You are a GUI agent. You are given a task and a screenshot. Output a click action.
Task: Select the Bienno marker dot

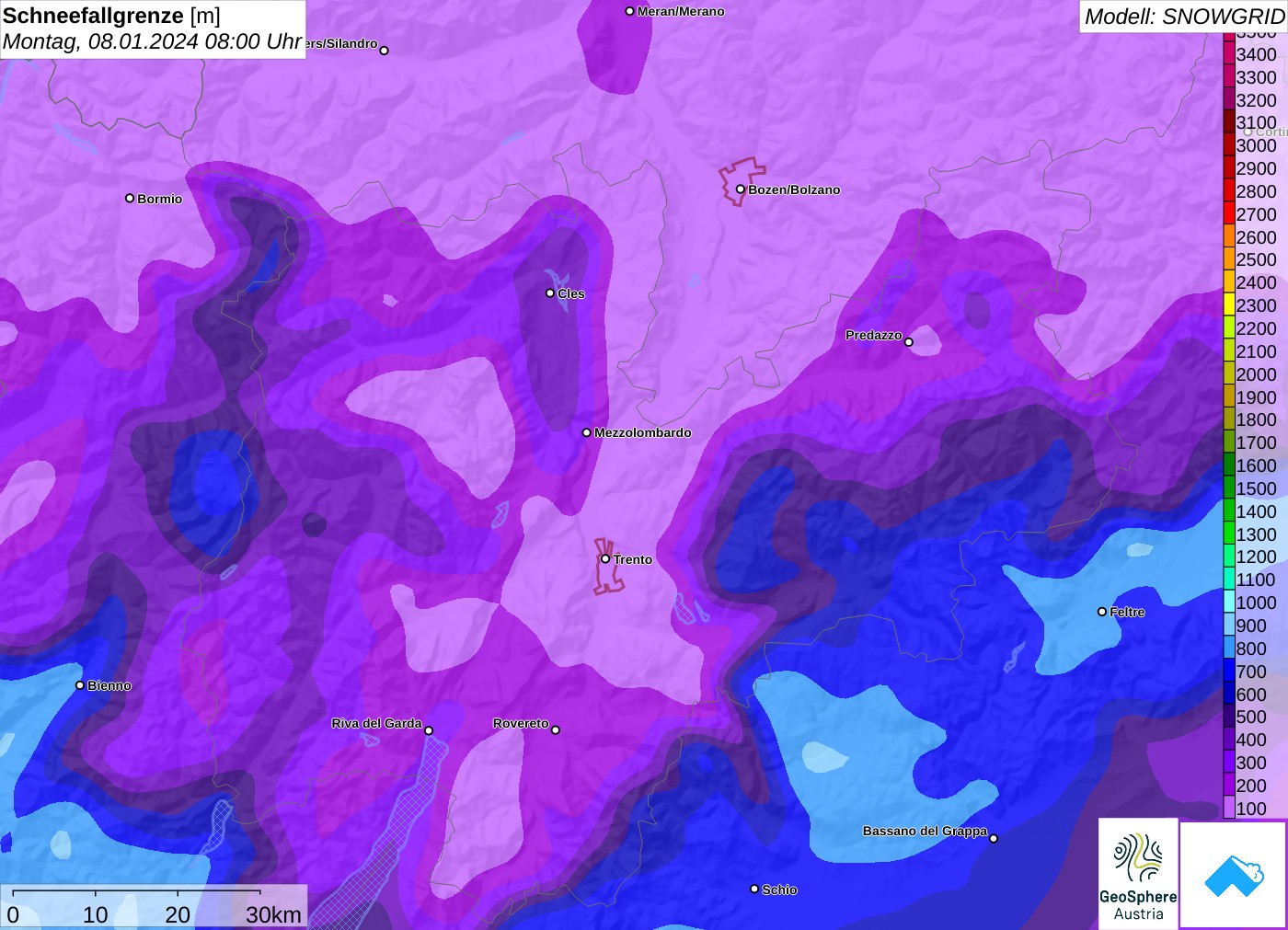(x=80, y=685)
